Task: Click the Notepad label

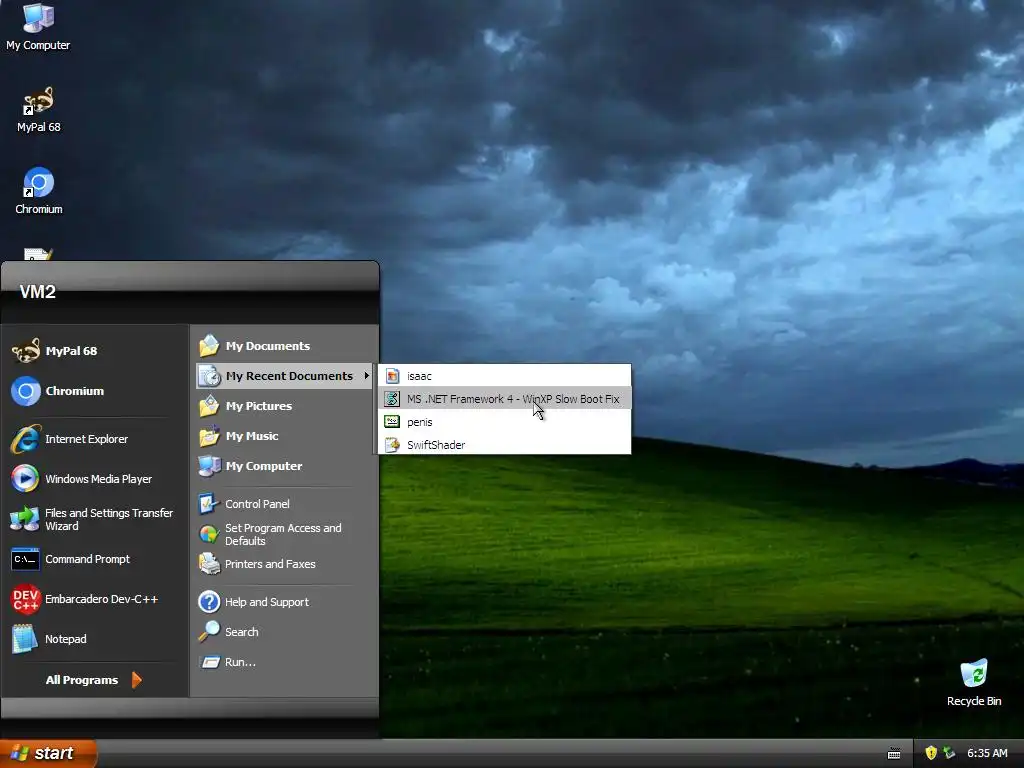Action: coord(65,639)
